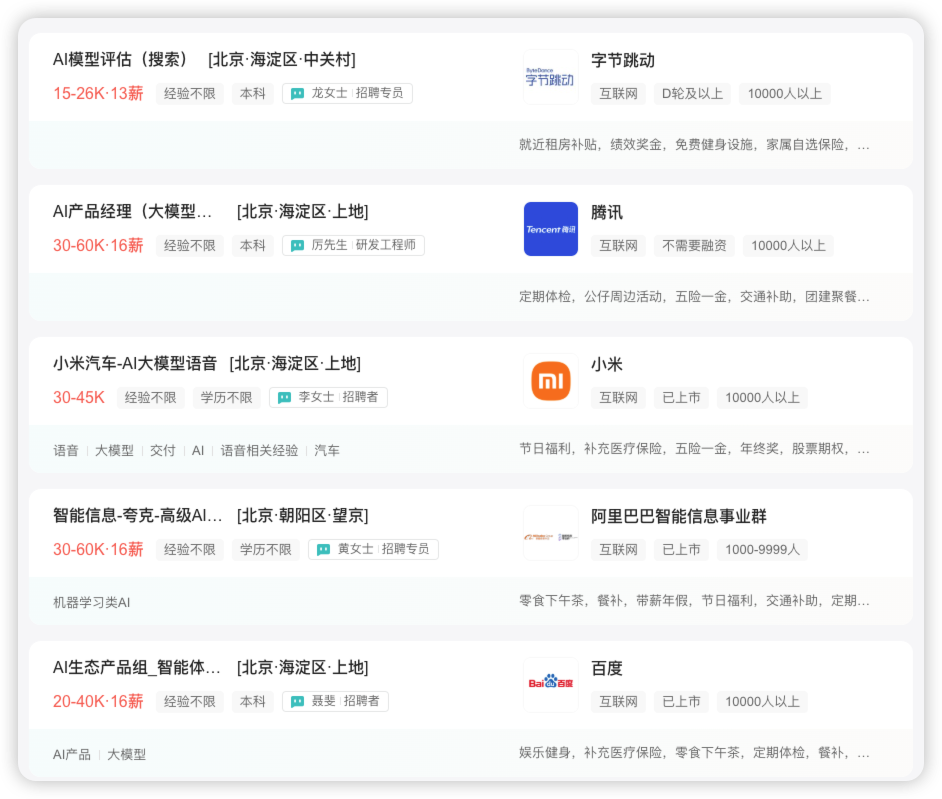Click chat icon next to 龙女士
This screenshot has width=942, height=799.
(x=297, y=94)
